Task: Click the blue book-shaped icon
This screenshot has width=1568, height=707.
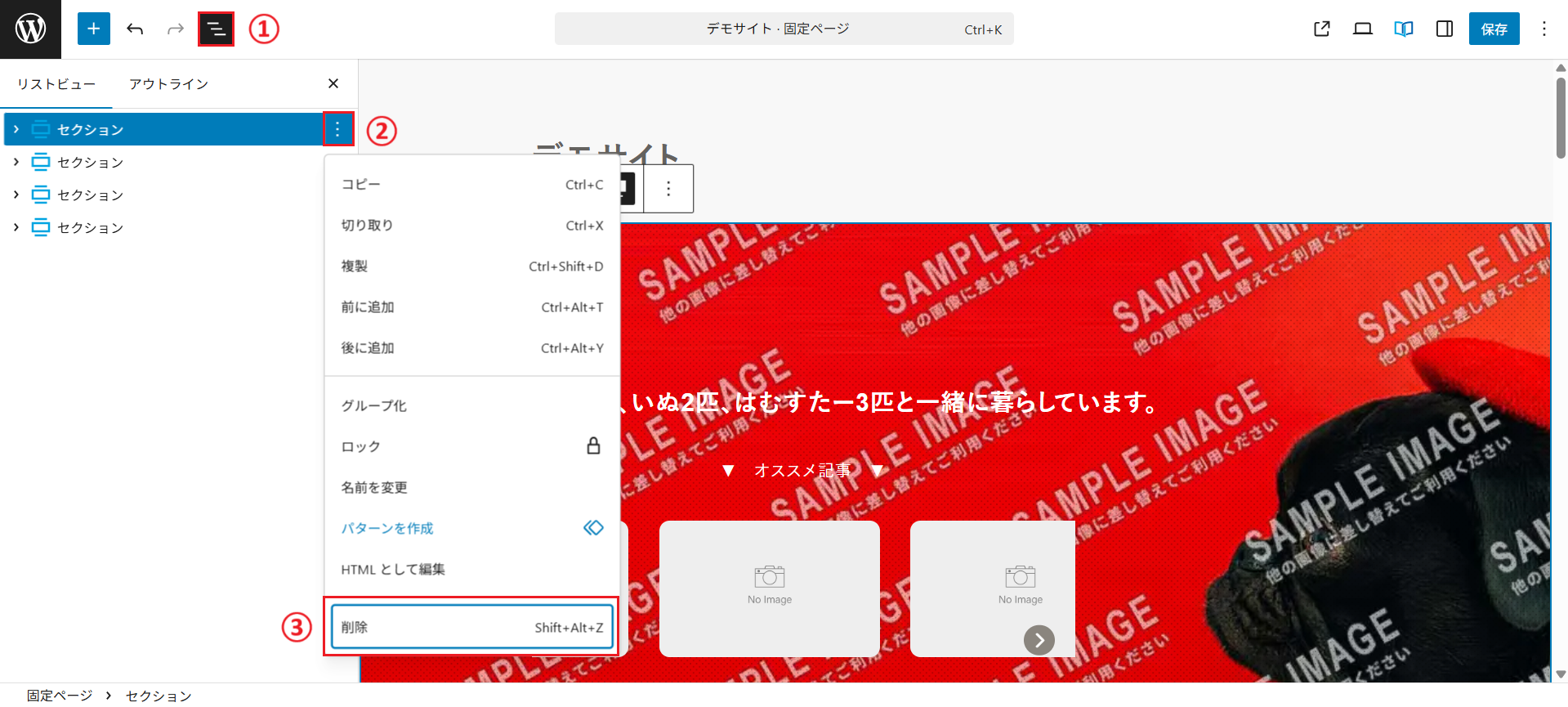Action: pos(1404,29)
